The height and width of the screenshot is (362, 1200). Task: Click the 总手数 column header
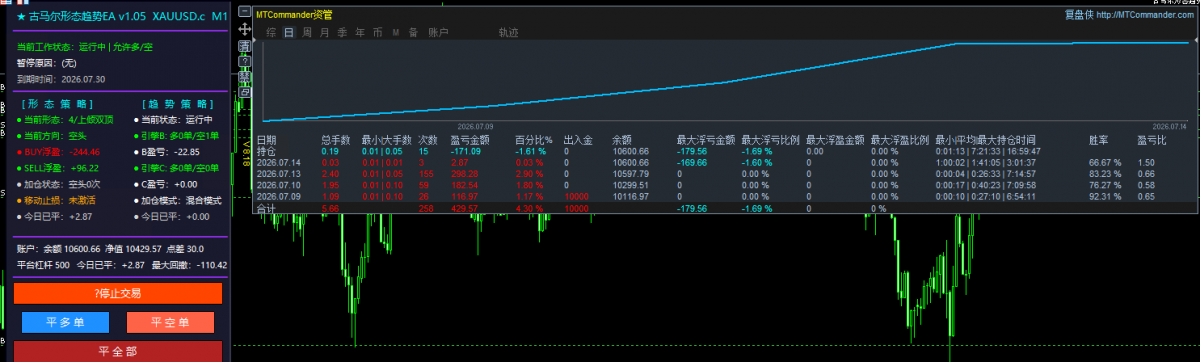(x=335, y=140)
